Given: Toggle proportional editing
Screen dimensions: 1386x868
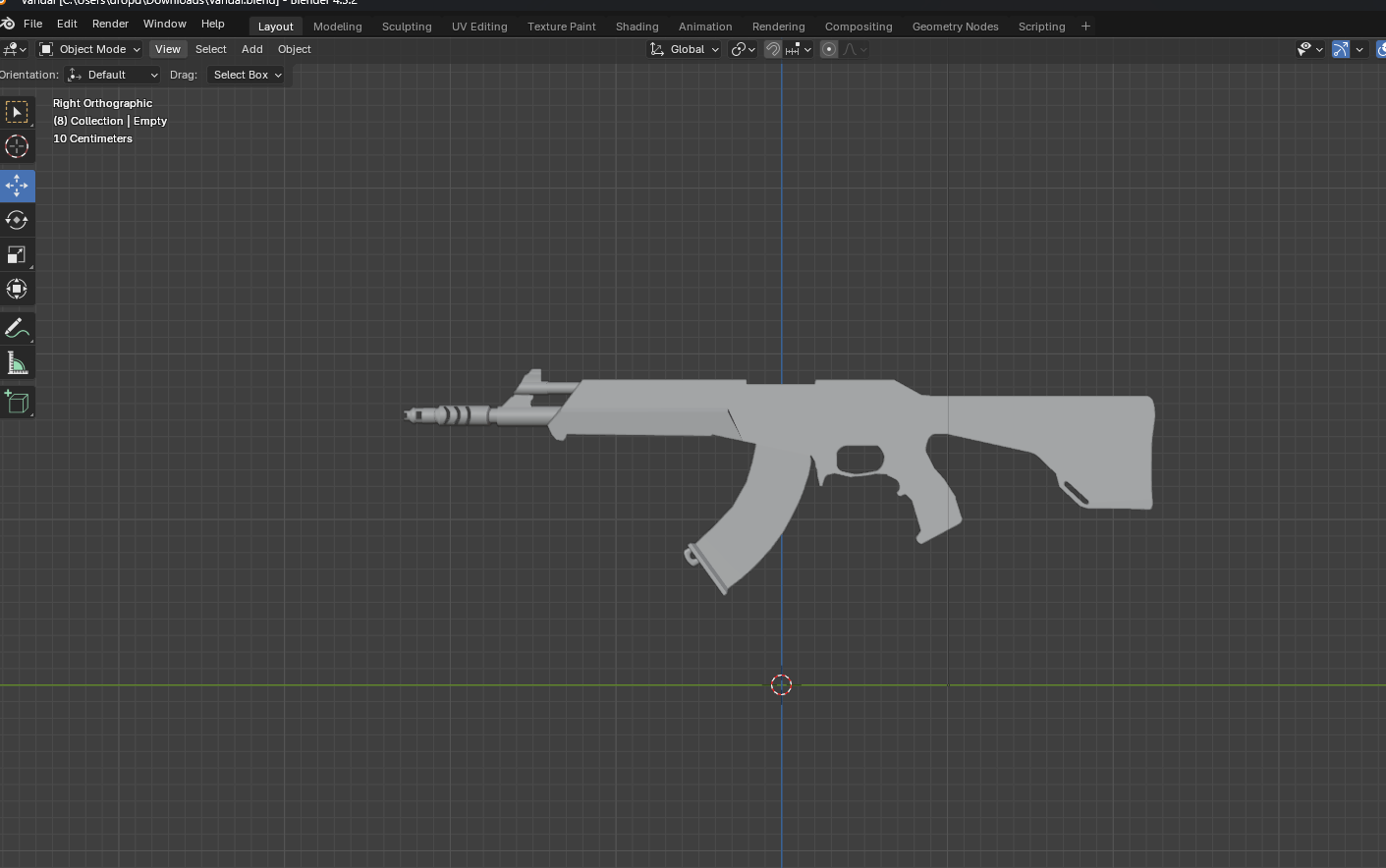Looking at the screenshot, I should pos(829,49).
